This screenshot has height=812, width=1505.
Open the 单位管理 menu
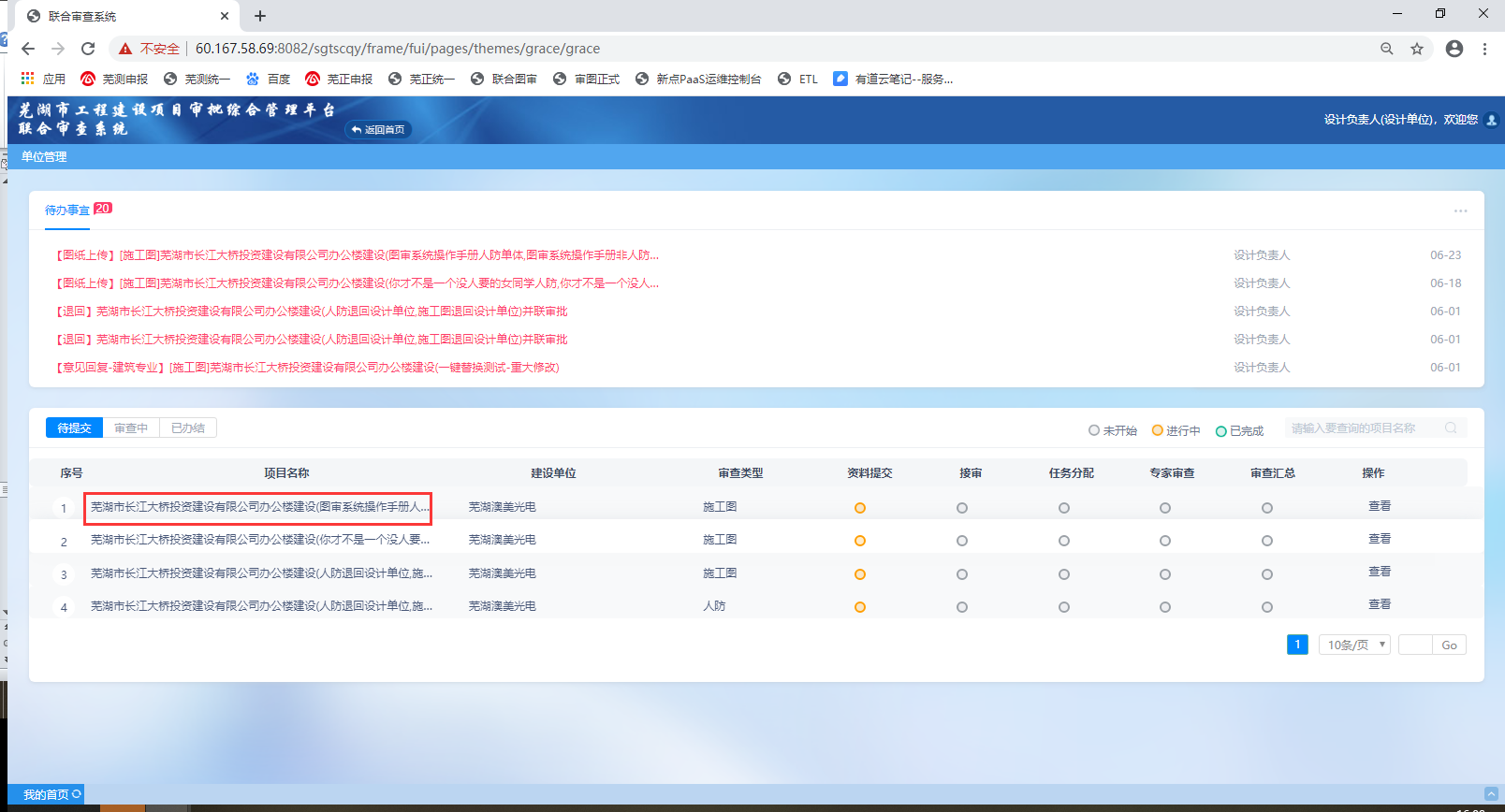coord(44,157)
